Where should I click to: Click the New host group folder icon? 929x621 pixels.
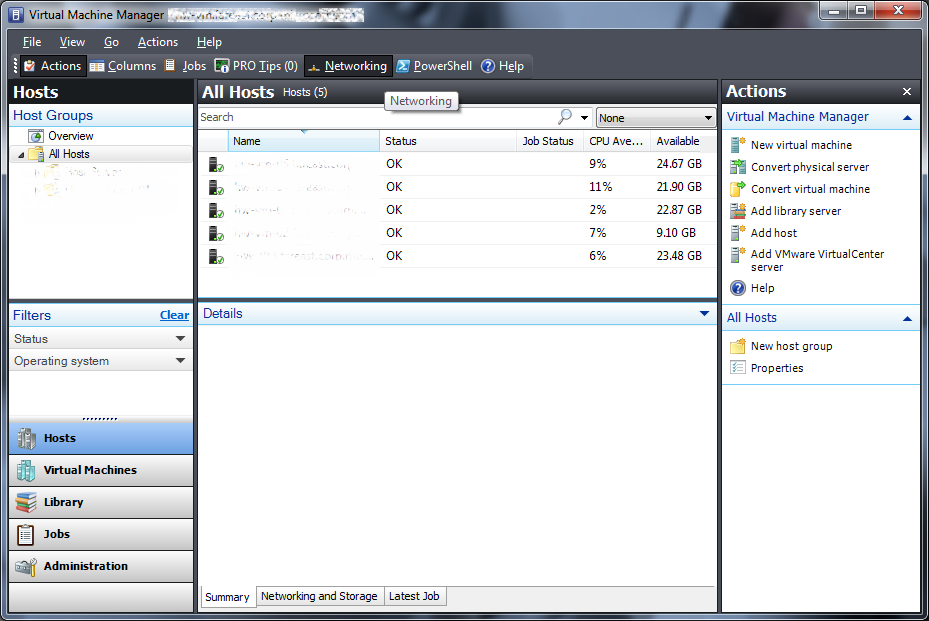[x=738, y=346]
